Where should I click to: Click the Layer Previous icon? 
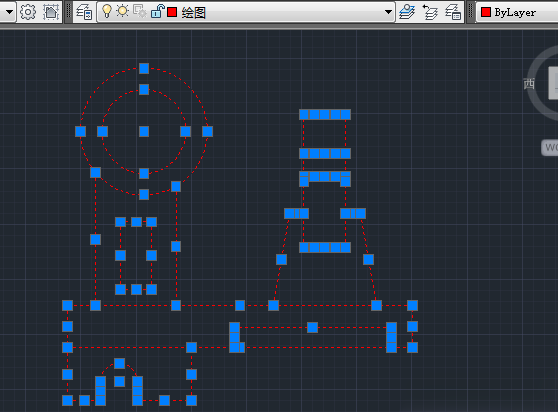[430, 12]
